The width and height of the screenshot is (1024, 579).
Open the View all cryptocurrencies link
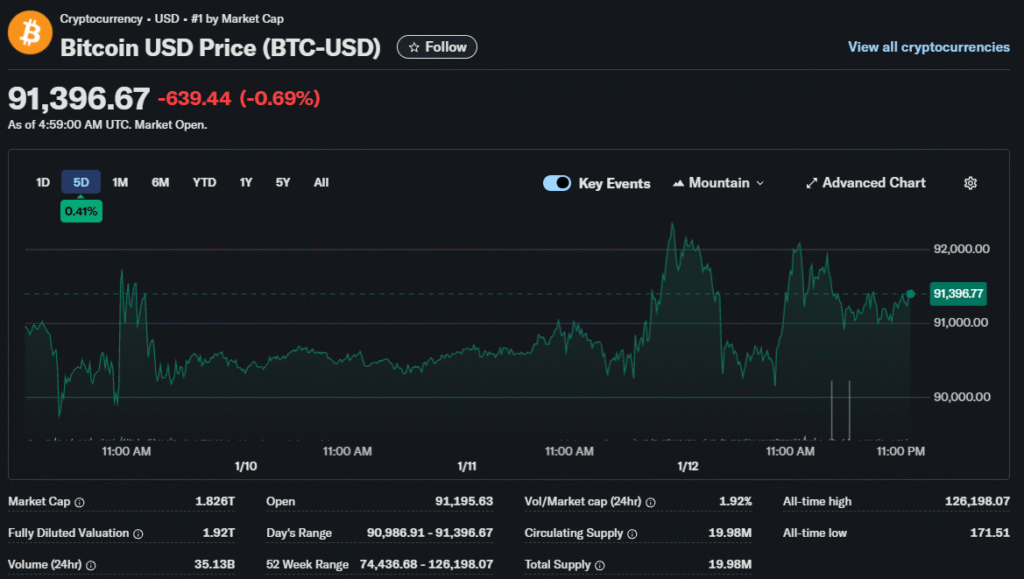pyautogui.click(x=928, y=47)
